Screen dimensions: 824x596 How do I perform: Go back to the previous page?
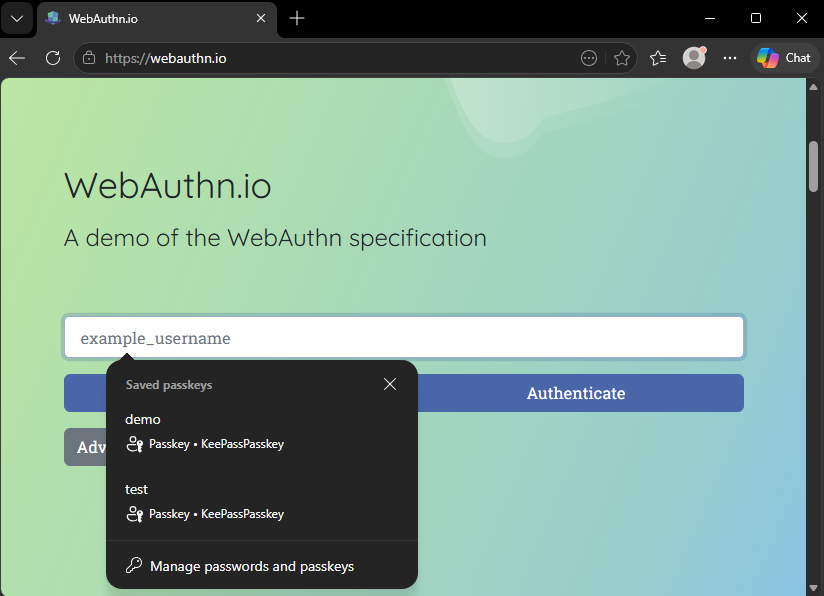[x=17, y=58]
